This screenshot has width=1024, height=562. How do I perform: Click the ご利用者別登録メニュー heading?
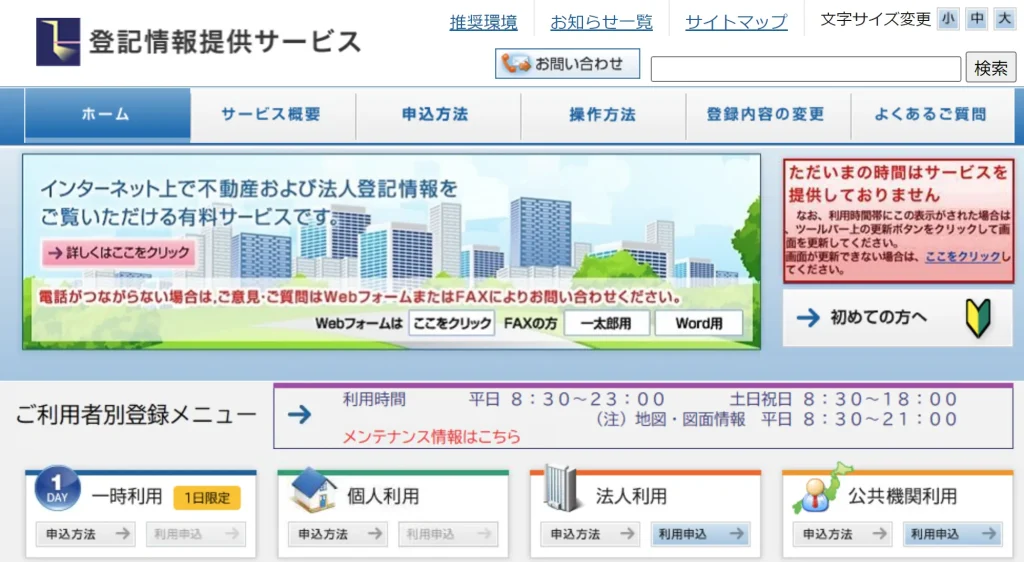[x=136, y=415]
